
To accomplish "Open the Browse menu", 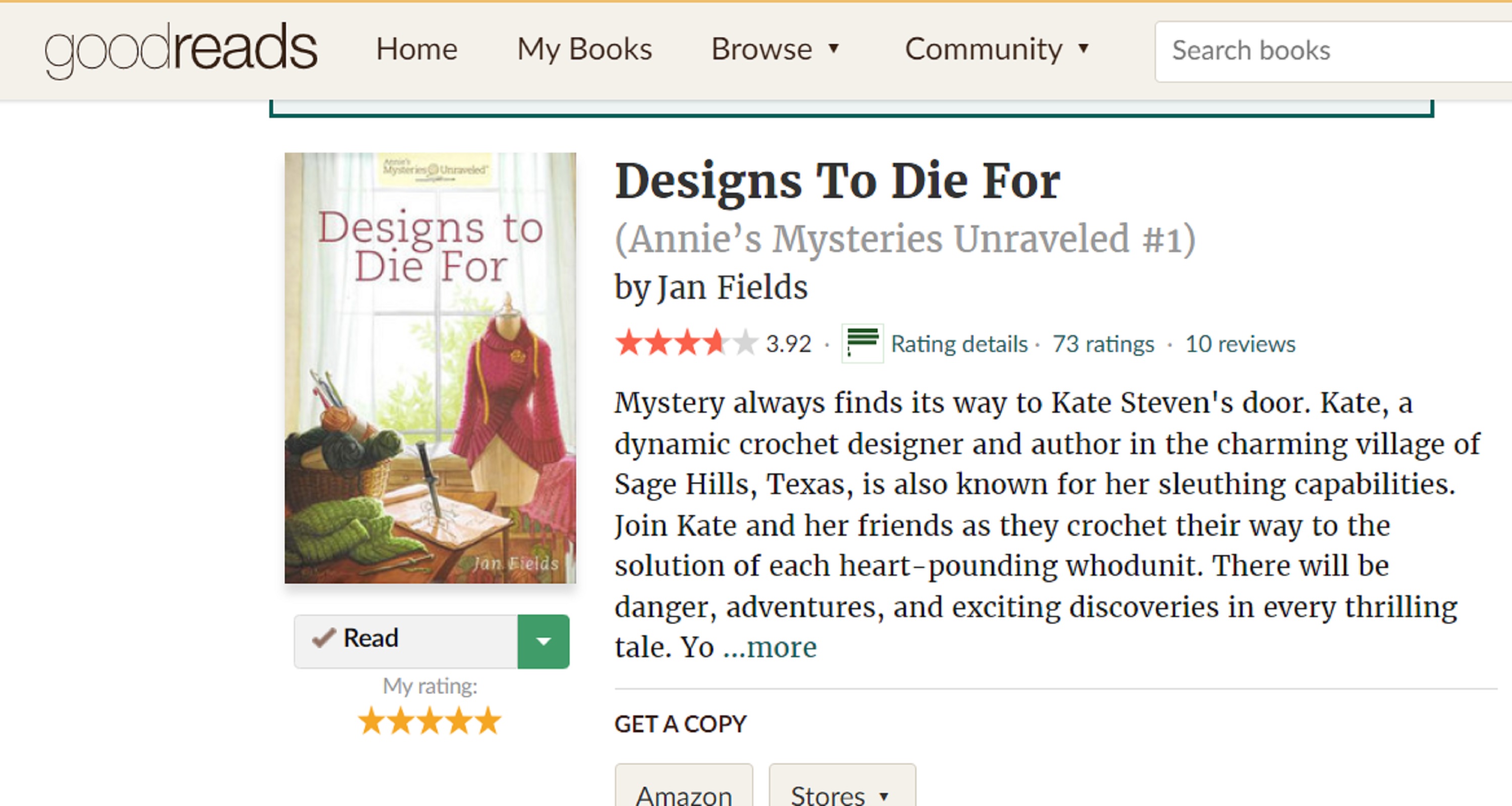I will coord(775,49).
